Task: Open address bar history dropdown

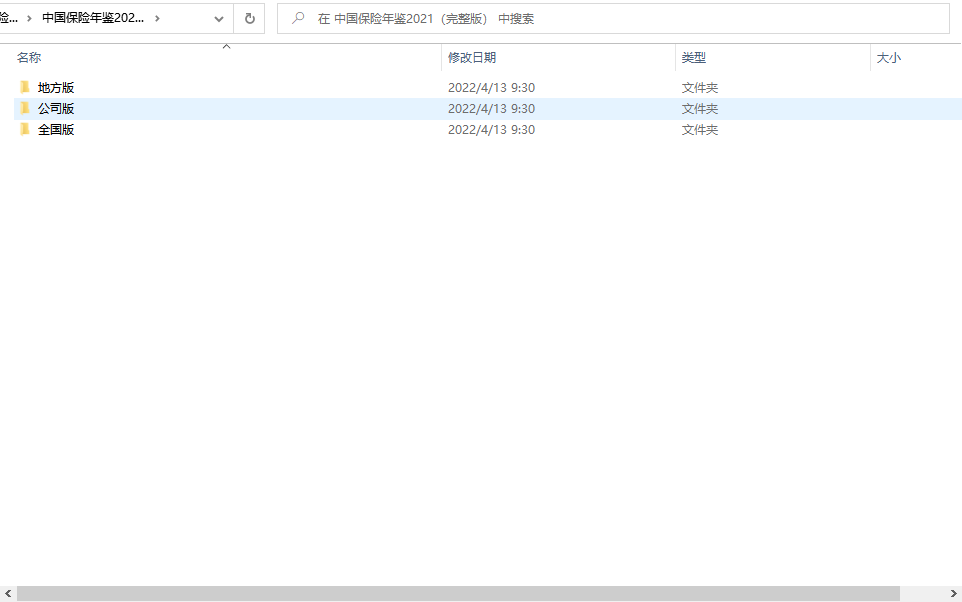Action: (218, 18)
